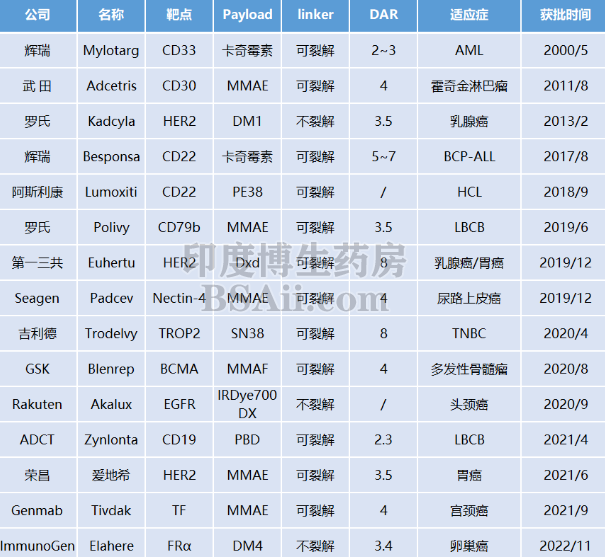605x557 pixels.
Task: Select the Blenrep name cell
Action: tap(111, 369)
